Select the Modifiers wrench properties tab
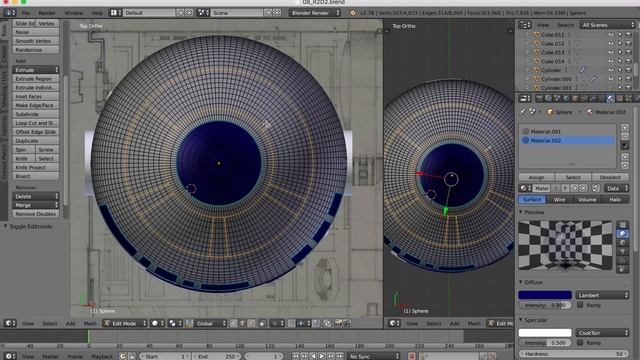This screenshot has width=640, height=360. click(x=593, y=98)
